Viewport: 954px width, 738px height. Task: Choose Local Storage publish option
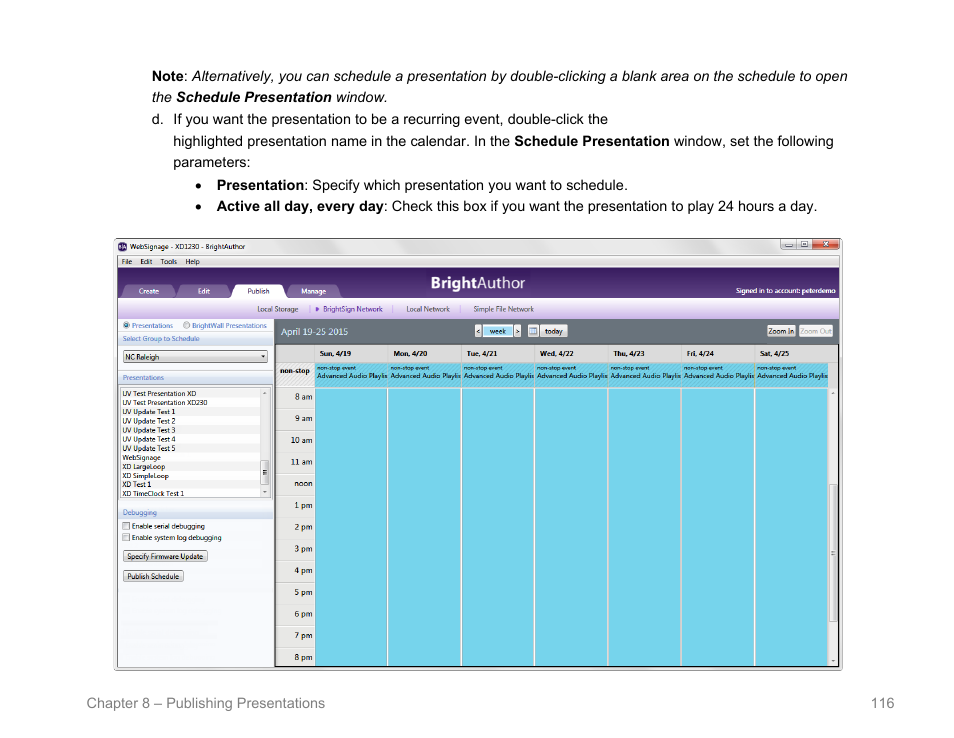pyautogui.click(x=277, y=309)
